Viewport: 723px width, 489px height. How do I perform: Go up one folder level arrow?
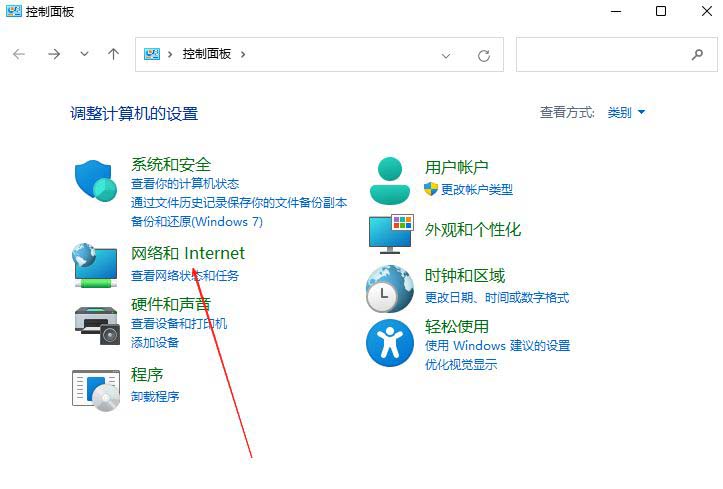pyautogui.click(x=113, y=54)
